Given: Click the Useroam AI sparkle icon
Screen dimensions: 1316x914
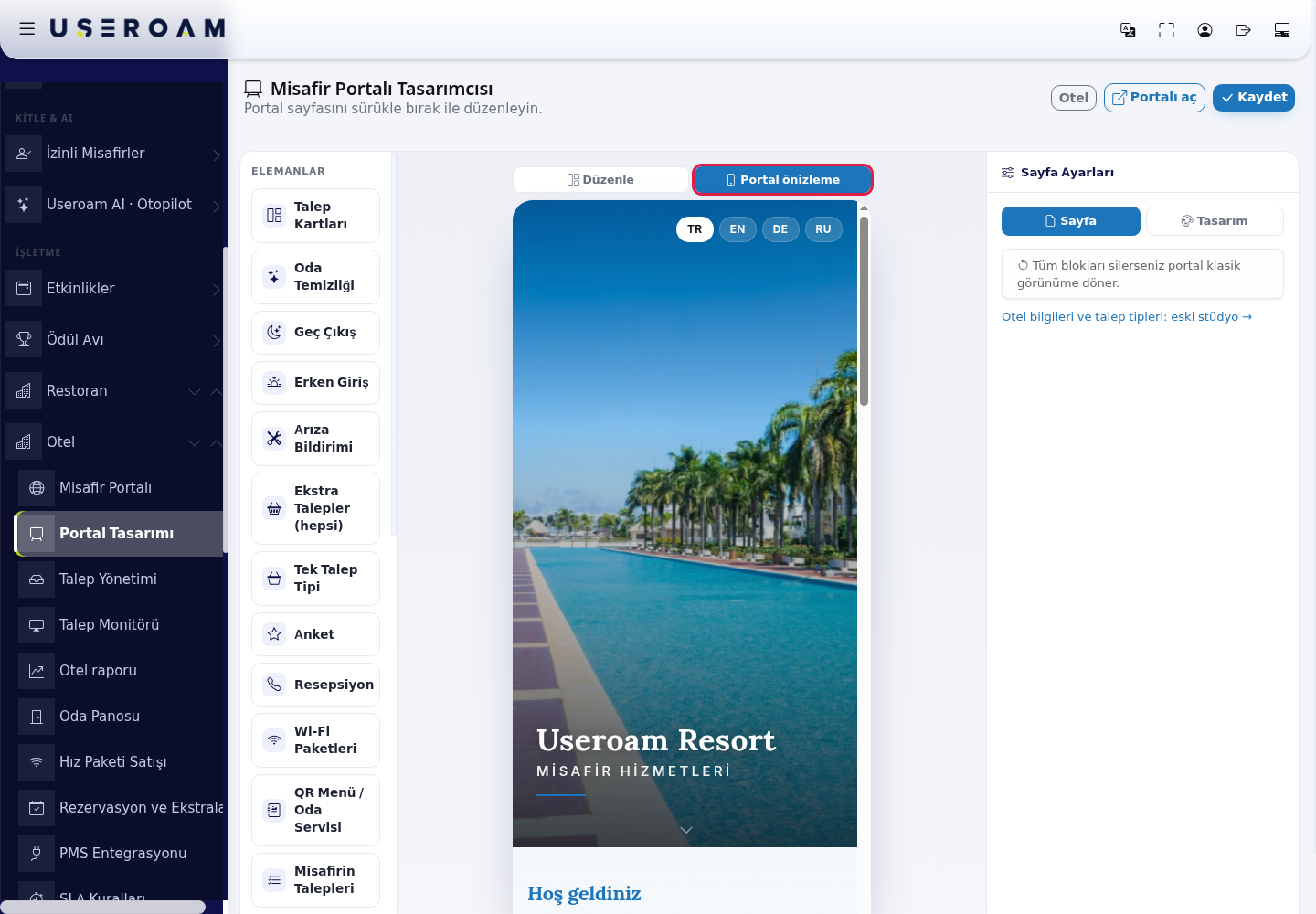Looking at the screenshot, I should (24, 205).
